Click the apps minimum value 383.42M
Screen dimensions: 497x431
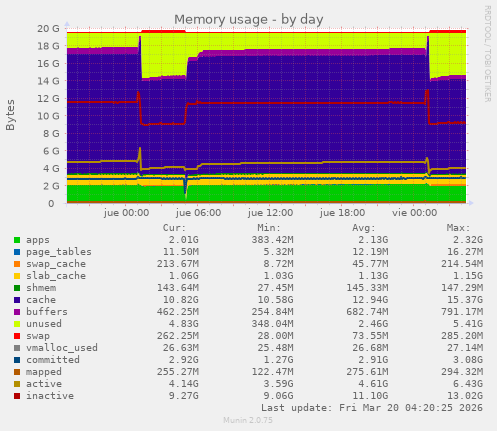click(x=272, y=240)
